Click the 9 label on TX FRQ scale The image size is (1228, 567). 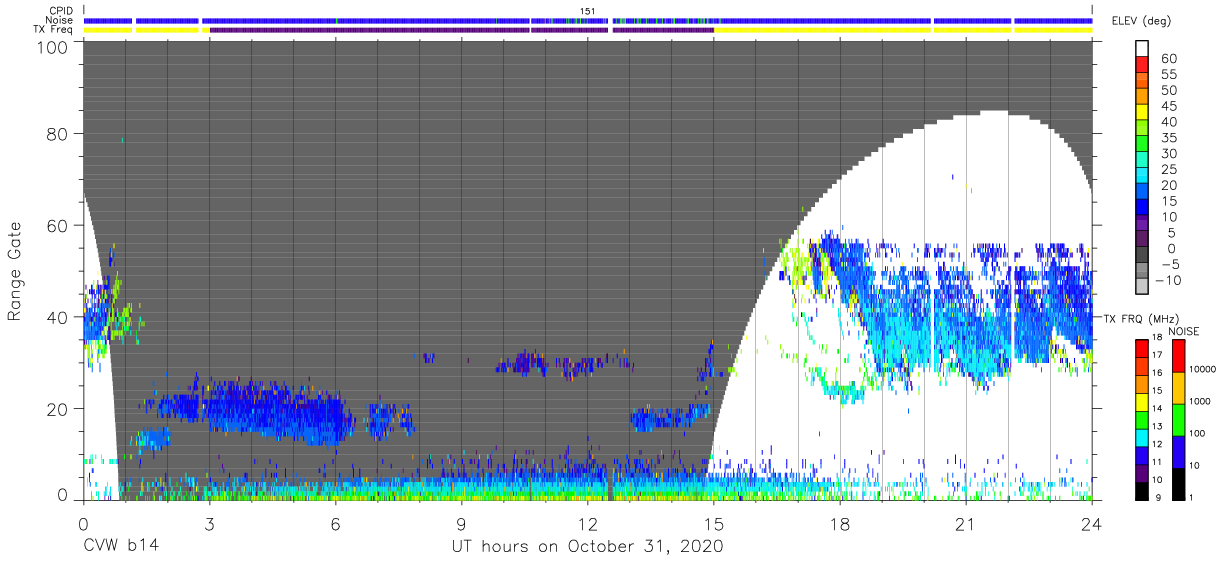[1159, 498]
